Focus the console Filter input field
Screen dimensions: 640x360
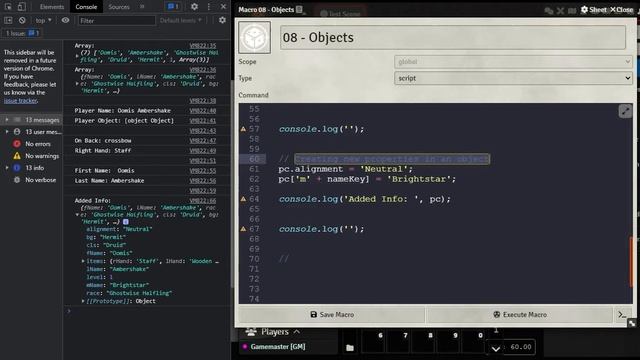(117, 20)
